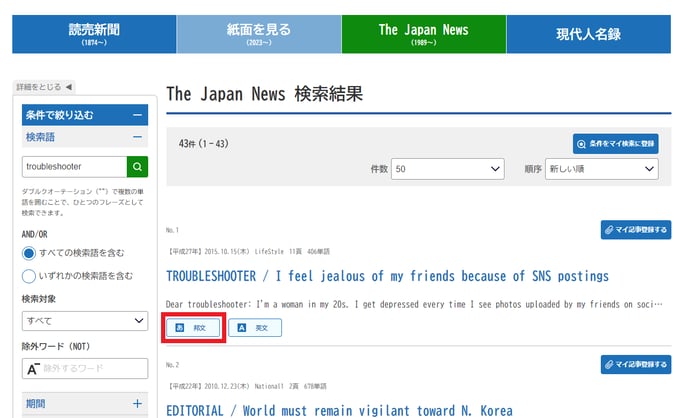Register second article to My Articles
This screenshot has height=418, width=688.
[x=635, y=365]
